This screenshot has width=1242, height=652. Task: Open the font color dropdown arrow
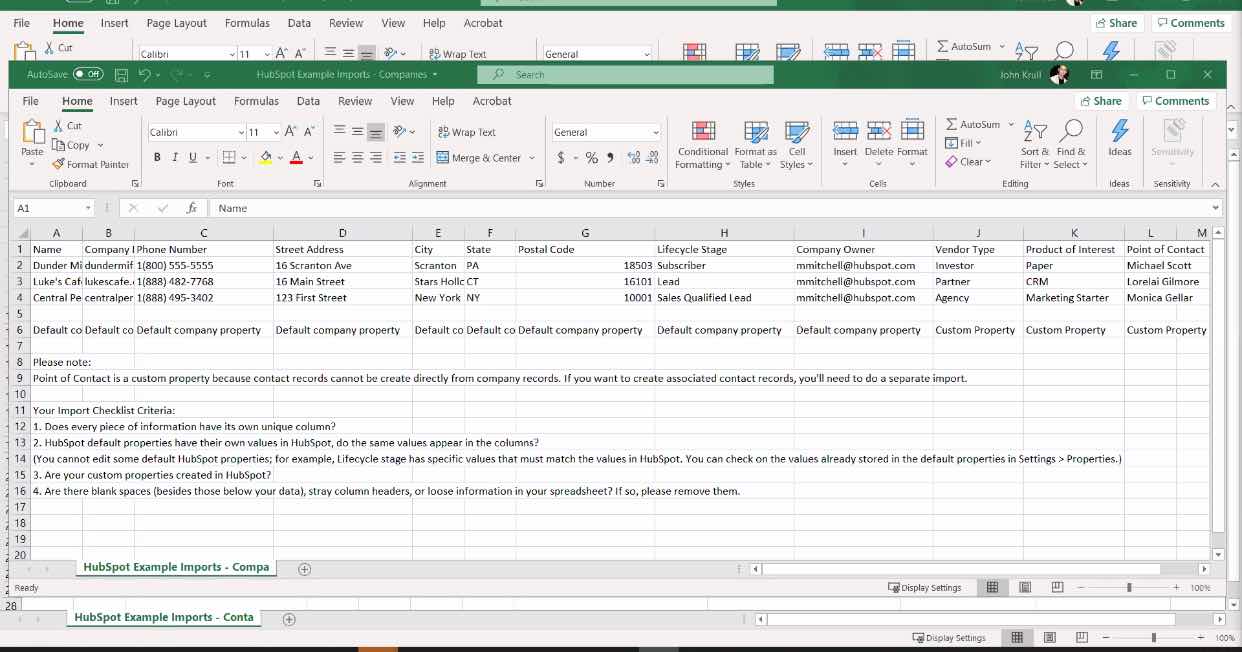tap(311, 158)
